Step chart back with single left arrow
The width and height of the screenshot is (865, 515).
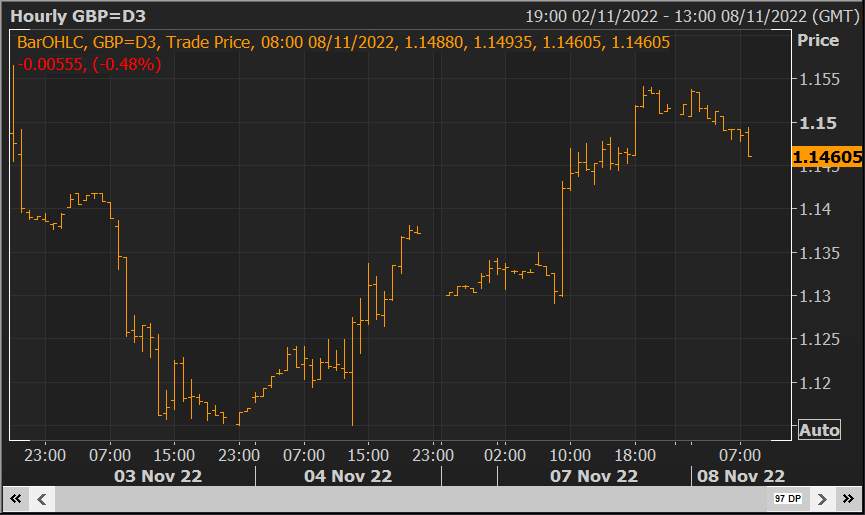(42, 499)
